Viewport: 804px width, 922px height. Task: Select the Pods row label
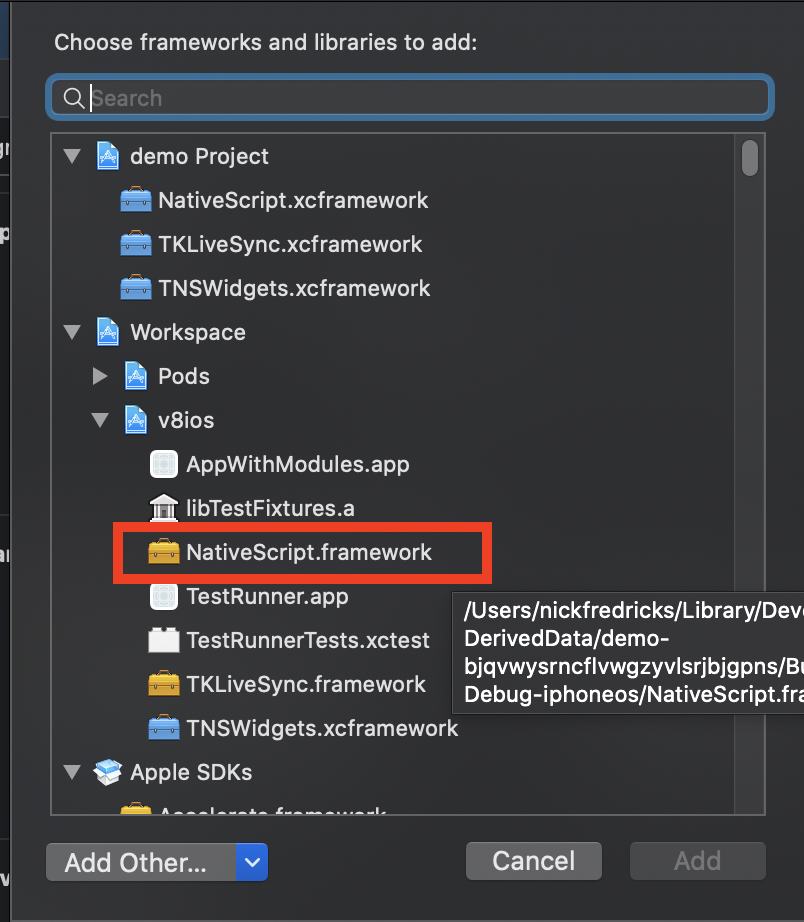pos(184,376)
